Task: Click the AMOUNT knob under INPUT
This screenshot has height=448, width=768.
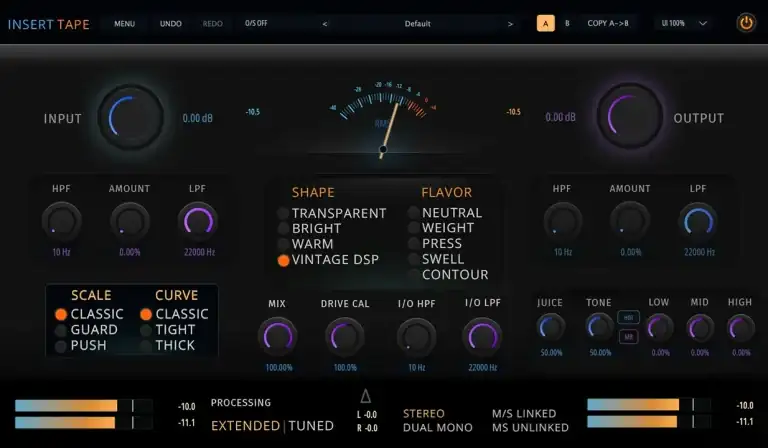Action: (130, 221)
